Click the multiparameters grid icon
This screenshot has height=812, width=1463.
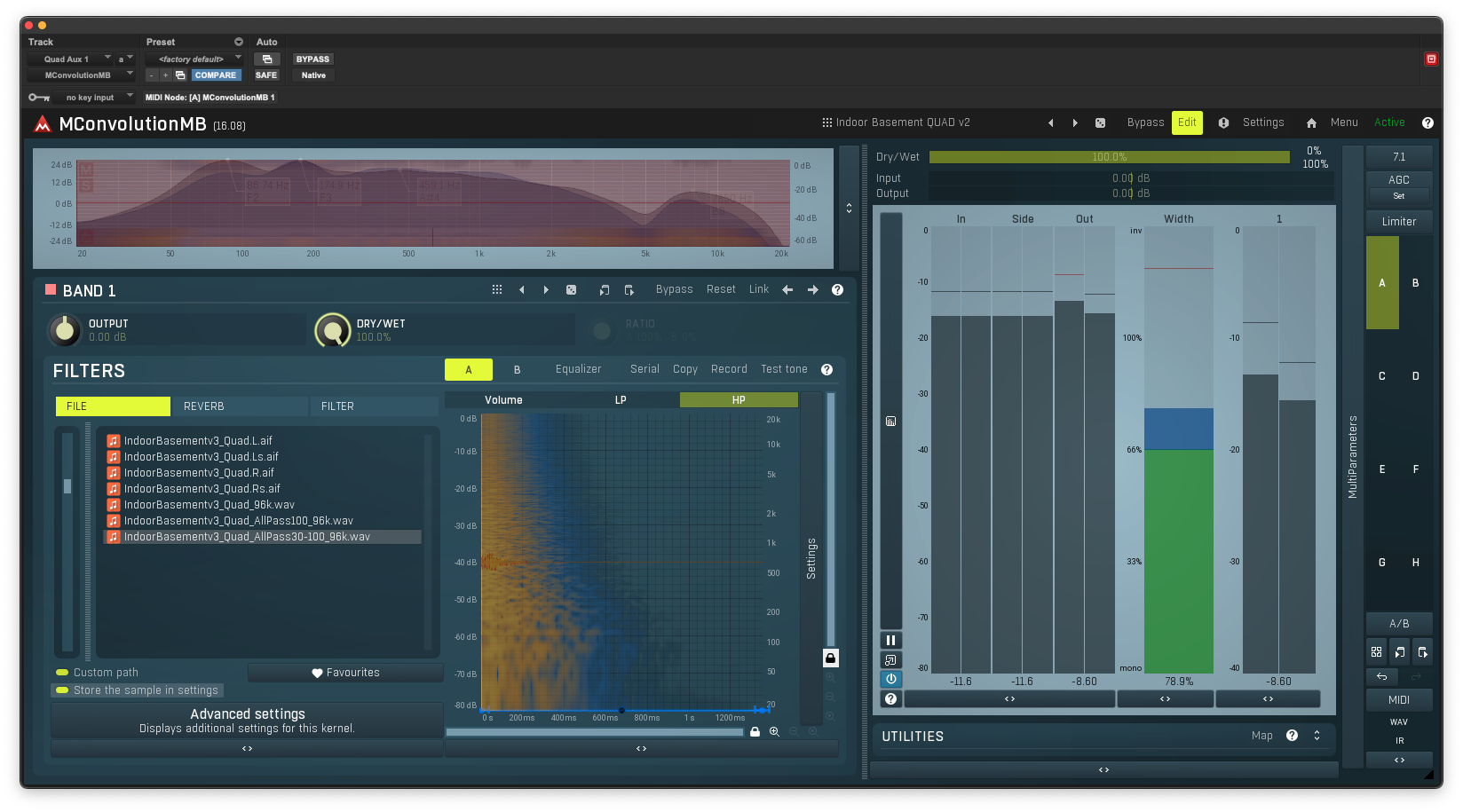[x=1376, y=652]
